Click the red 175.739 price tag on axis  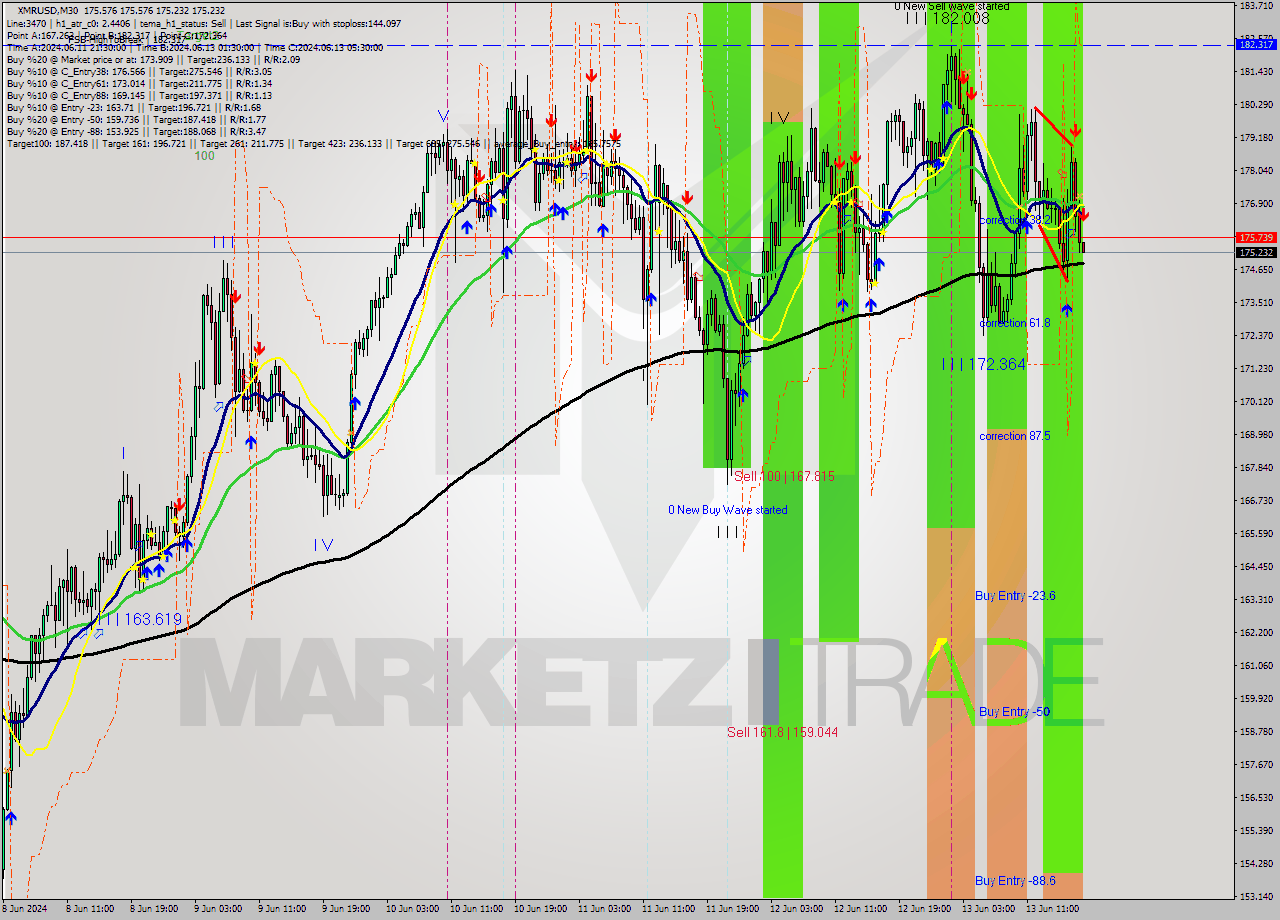[1257, 238]
